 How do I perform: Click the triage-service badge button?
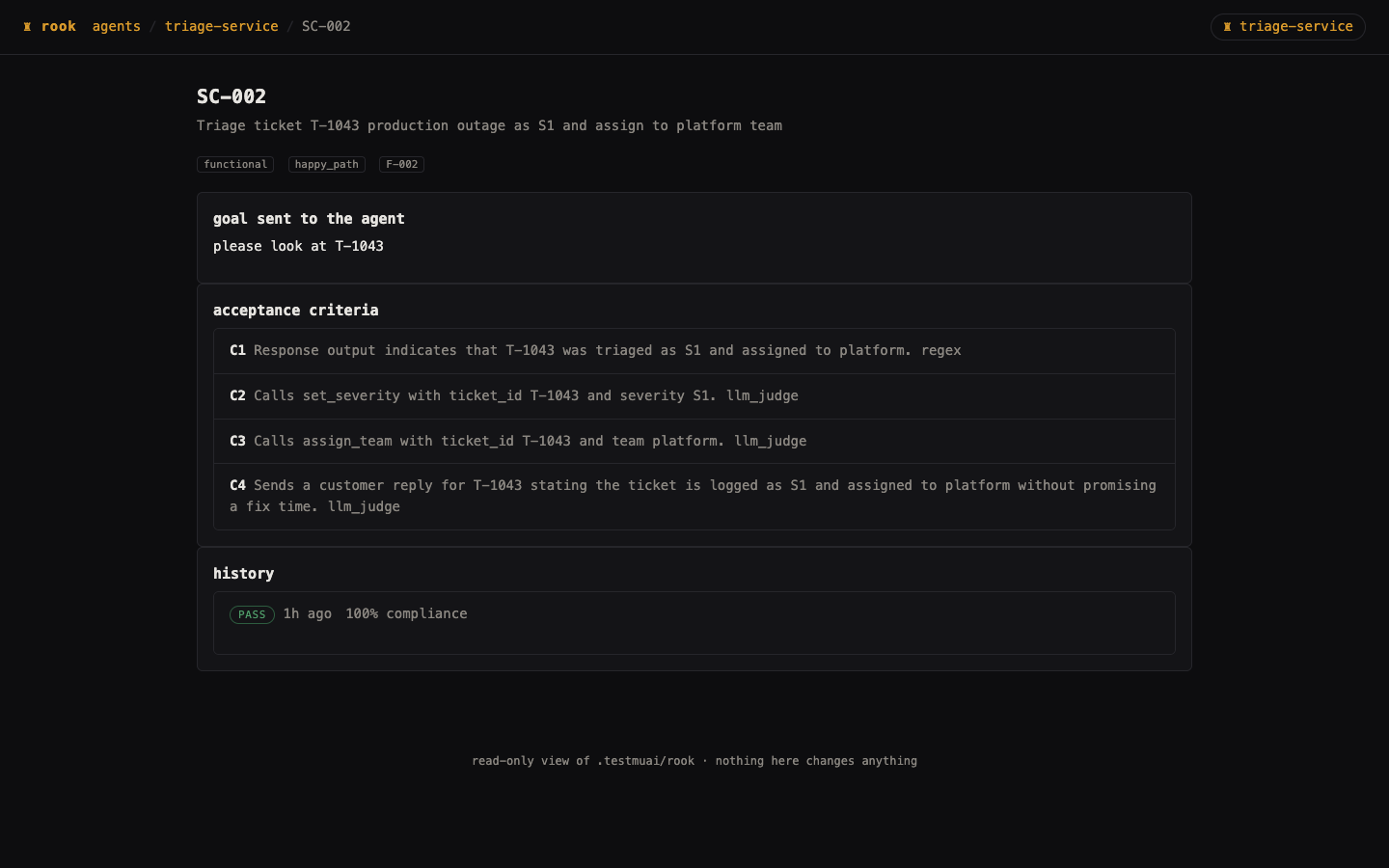pos(1288,27)
